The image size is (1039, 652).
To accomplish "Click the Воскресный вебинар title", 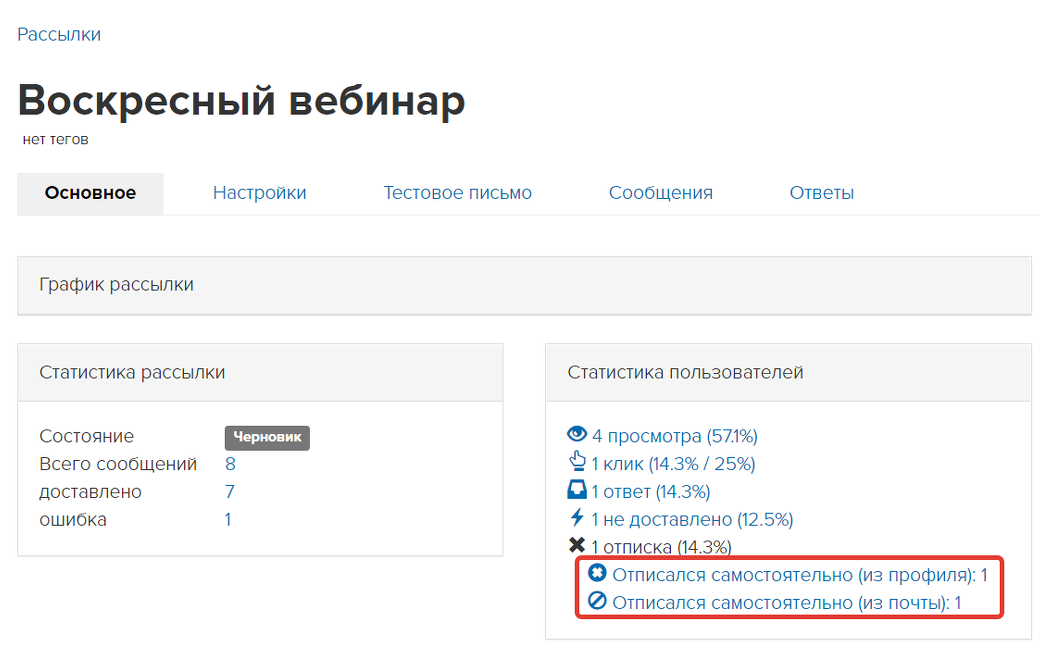I will pos(242,101).
